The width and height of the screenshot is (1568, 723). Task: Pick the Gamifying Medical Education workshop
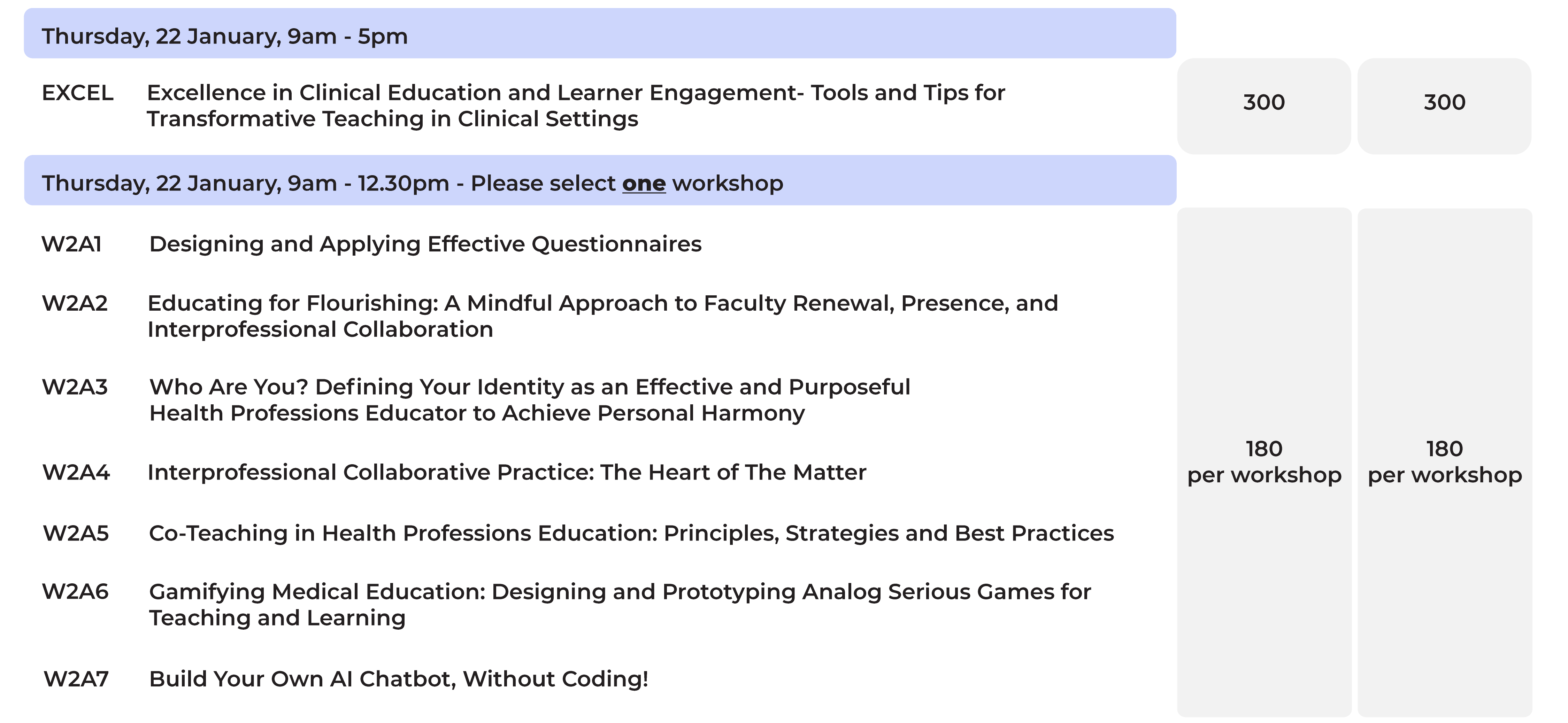619,604
